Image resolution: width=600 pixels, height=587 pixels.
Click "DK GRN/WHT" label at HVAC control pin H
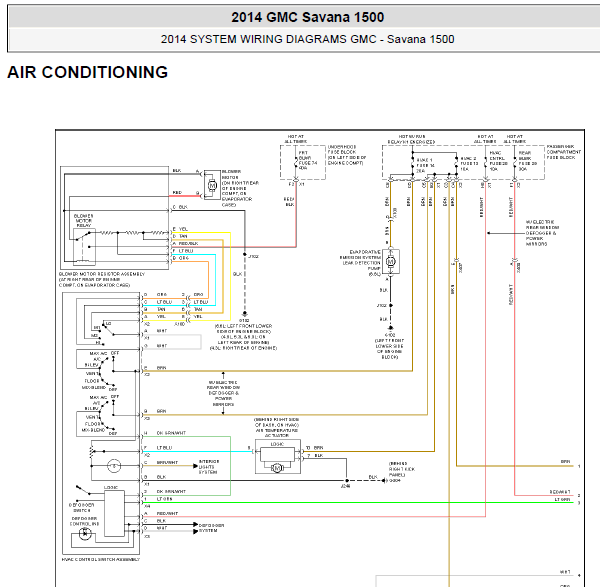[171, 433]
